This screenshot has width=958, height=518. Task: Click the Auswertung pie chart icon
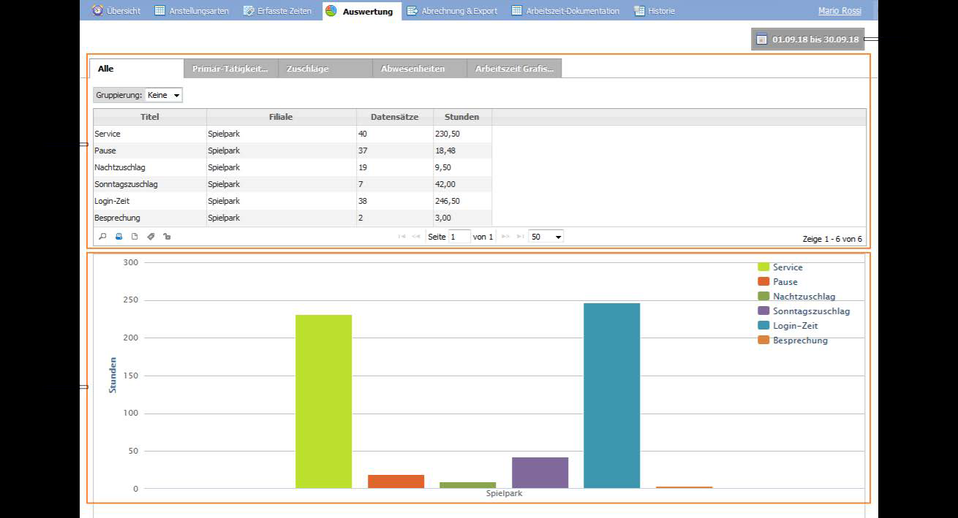pyautogui.click(x=331, y=10)
